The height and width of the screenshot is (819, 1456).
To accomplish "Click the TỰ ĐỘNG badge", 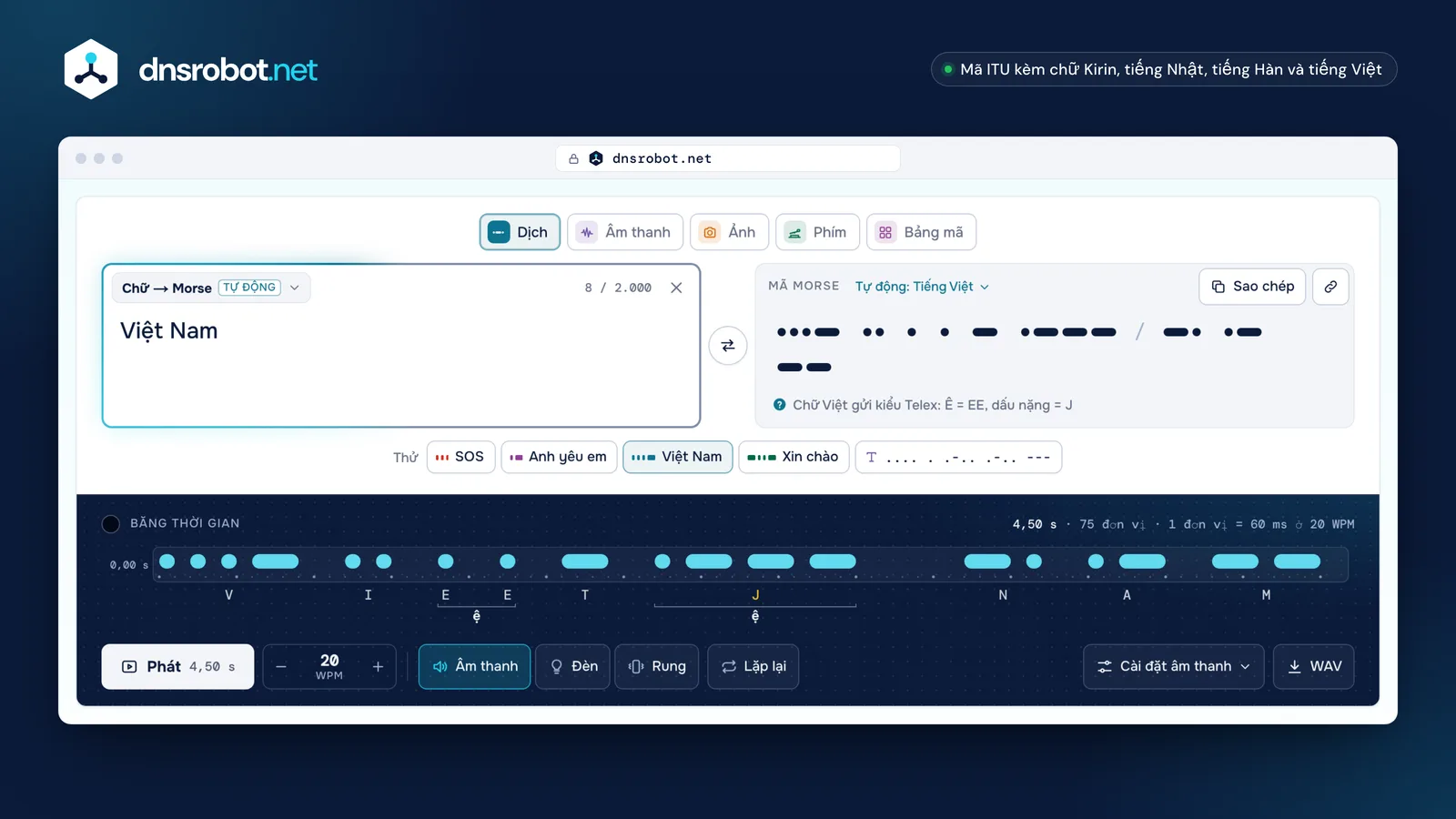I will click(249, 288).
